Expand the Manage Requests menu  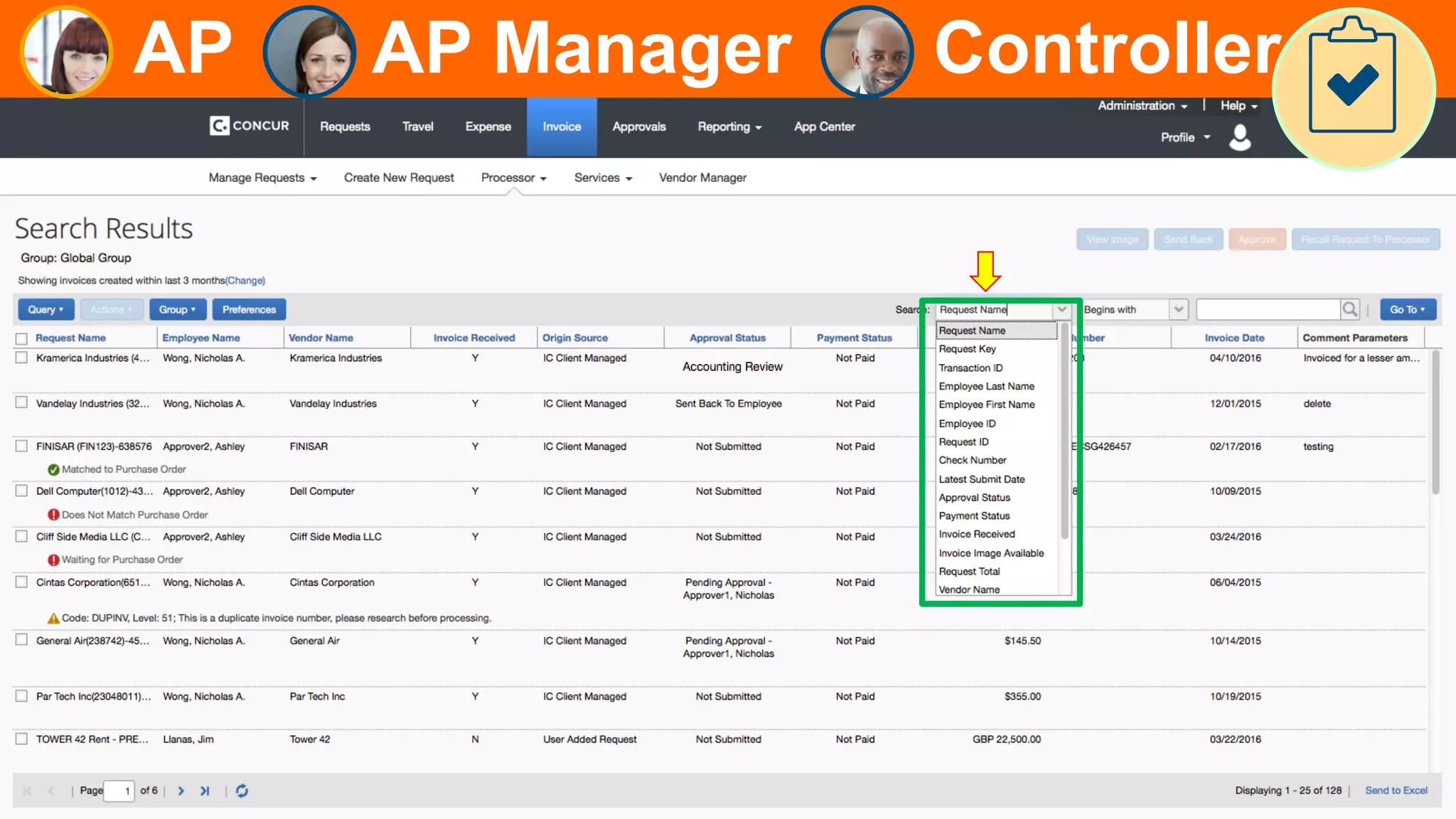point(262,178)
